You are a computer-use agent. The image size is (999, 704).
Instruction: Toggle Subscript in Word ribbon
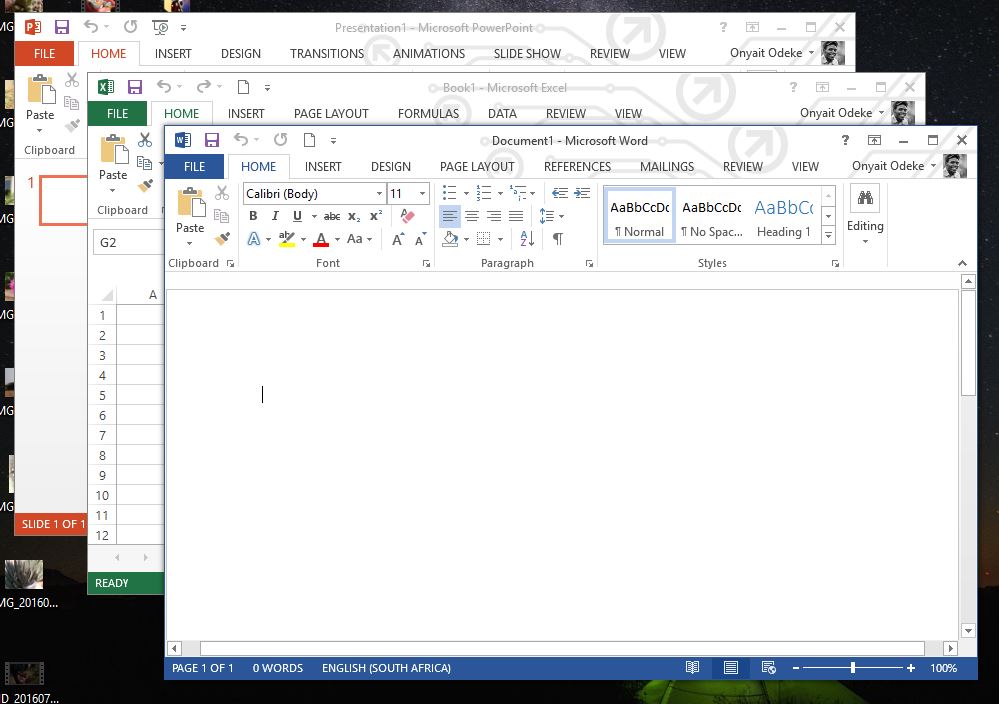[354, 217]
